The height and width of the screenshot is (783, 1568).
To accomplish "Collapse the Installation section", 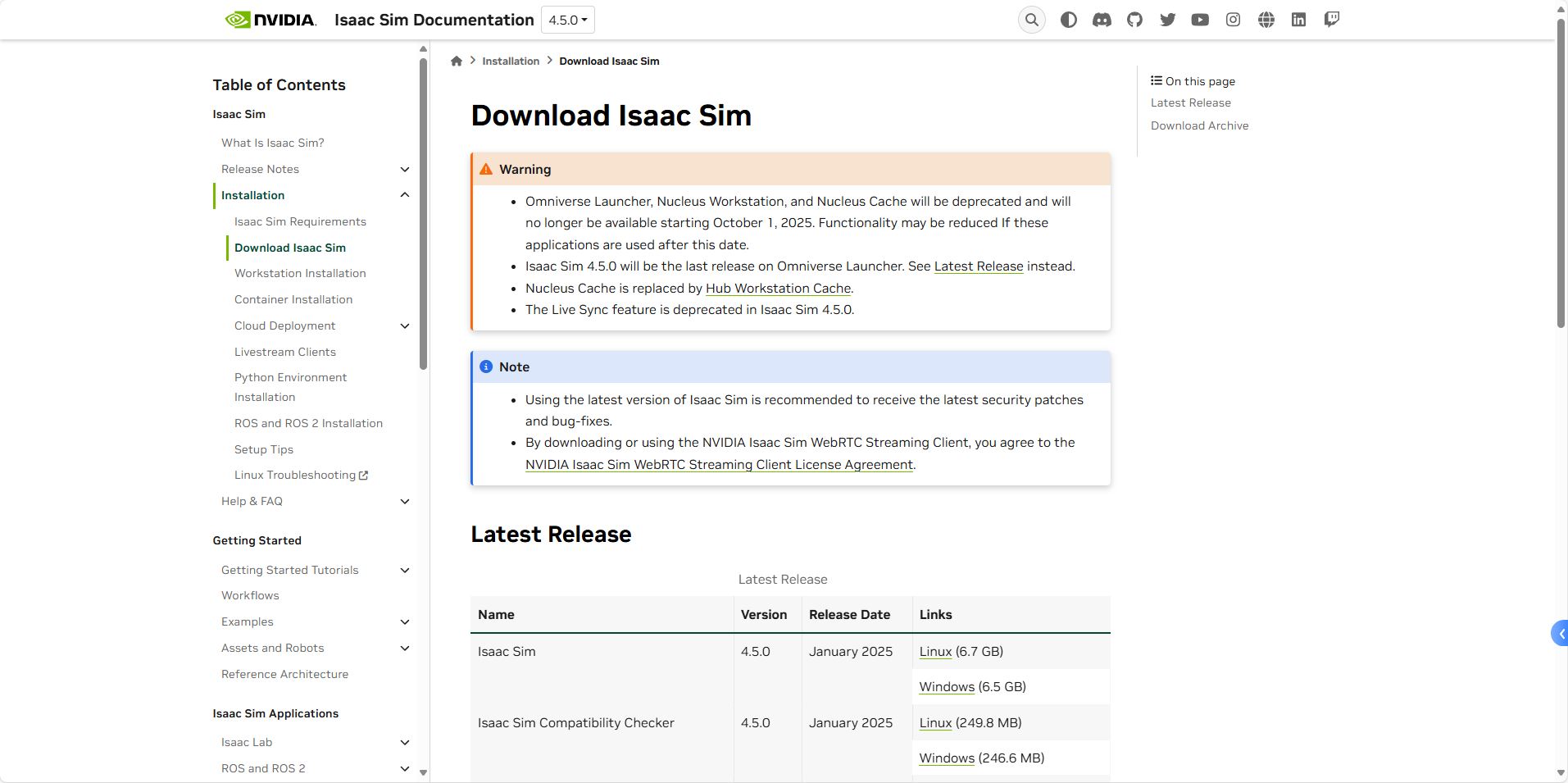I will pyautogui.click(x=404, y=195).
